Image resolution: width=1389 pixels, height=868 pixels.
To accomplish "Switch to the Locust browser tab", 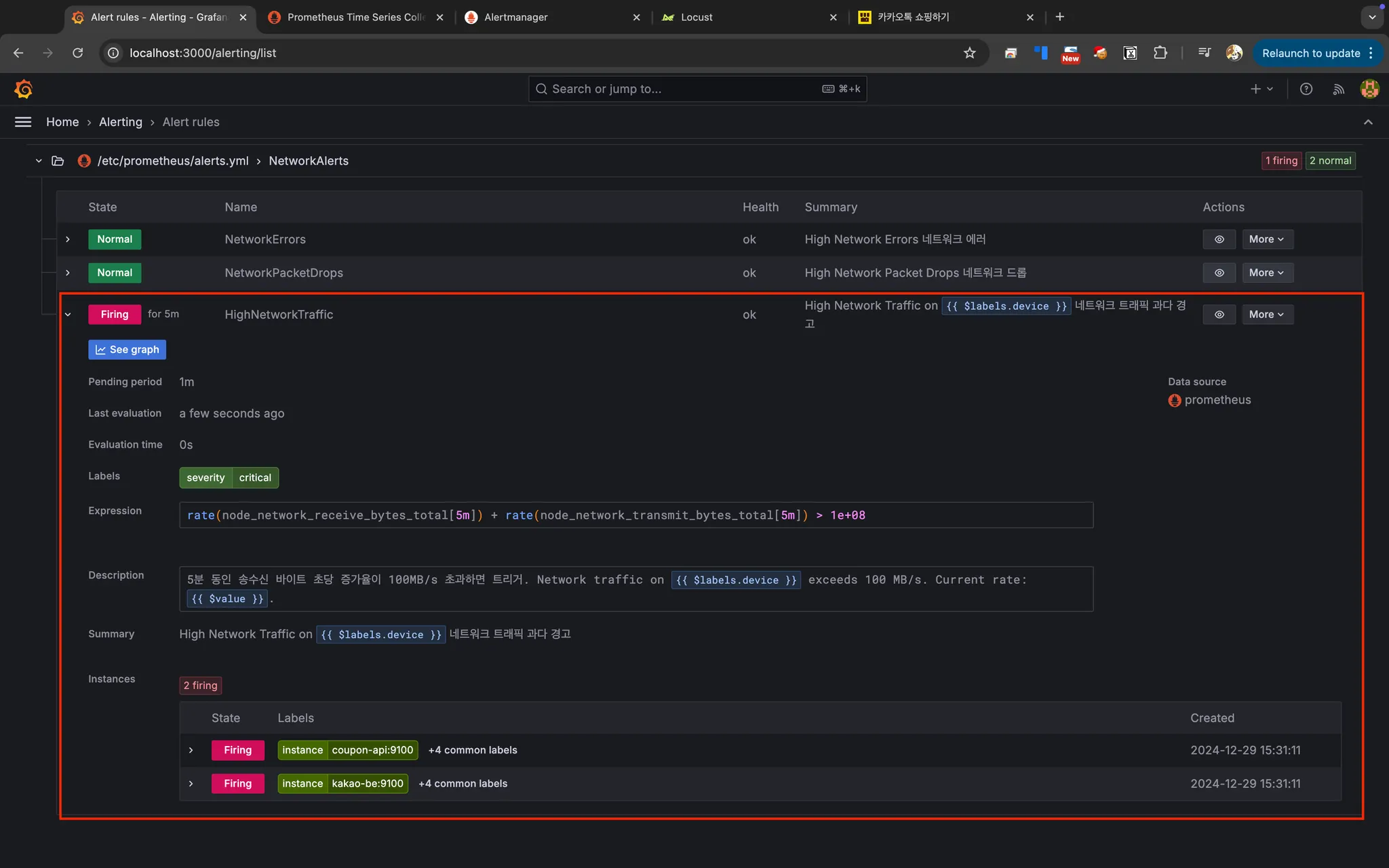I will pos(697,17).
